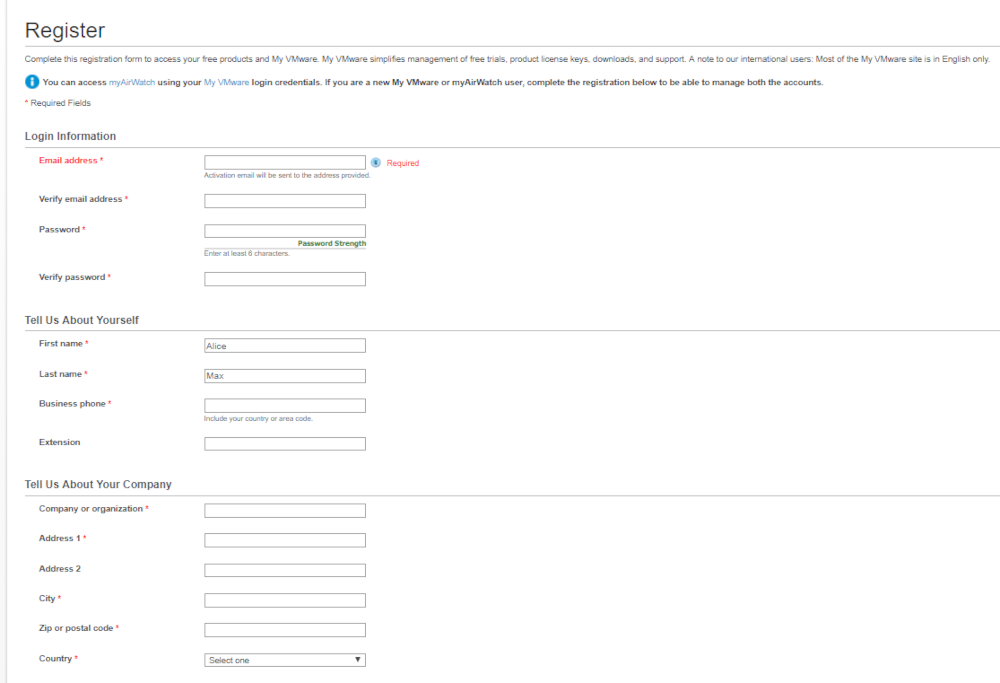
Task: Click the red Email address label
Action: point(68,160)
